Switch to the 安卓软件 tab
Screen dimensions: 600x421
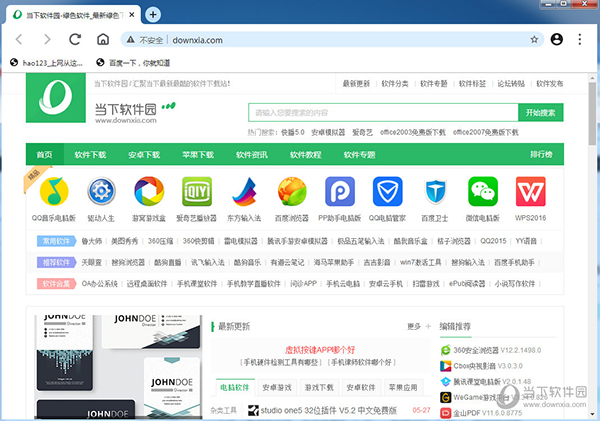(361, 387)
